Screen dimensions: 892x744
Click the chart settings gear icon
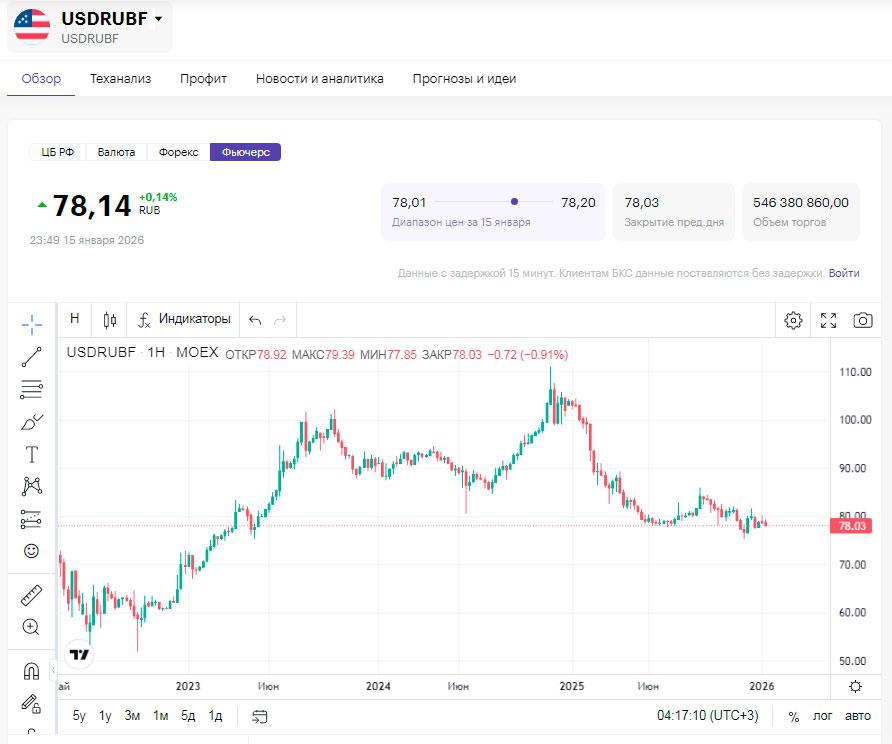pyautogui.click(x=793, y=320)
